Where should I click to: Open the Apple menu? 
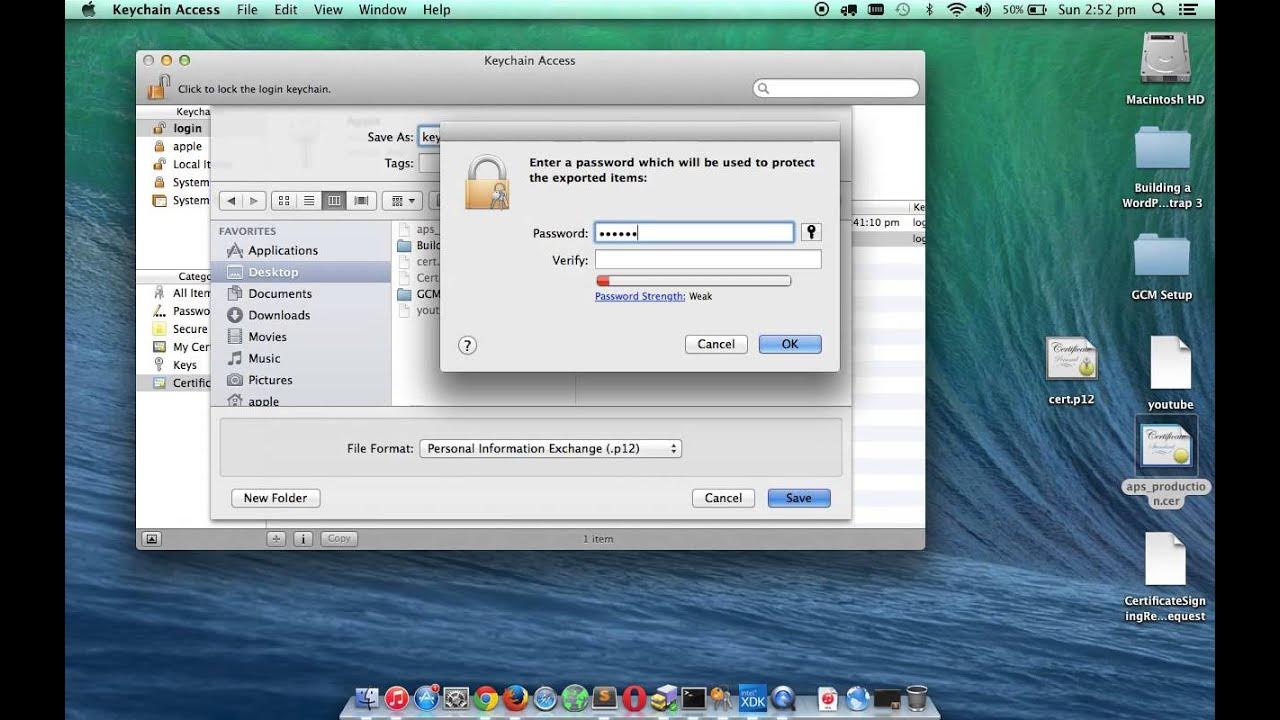point(88,10)
